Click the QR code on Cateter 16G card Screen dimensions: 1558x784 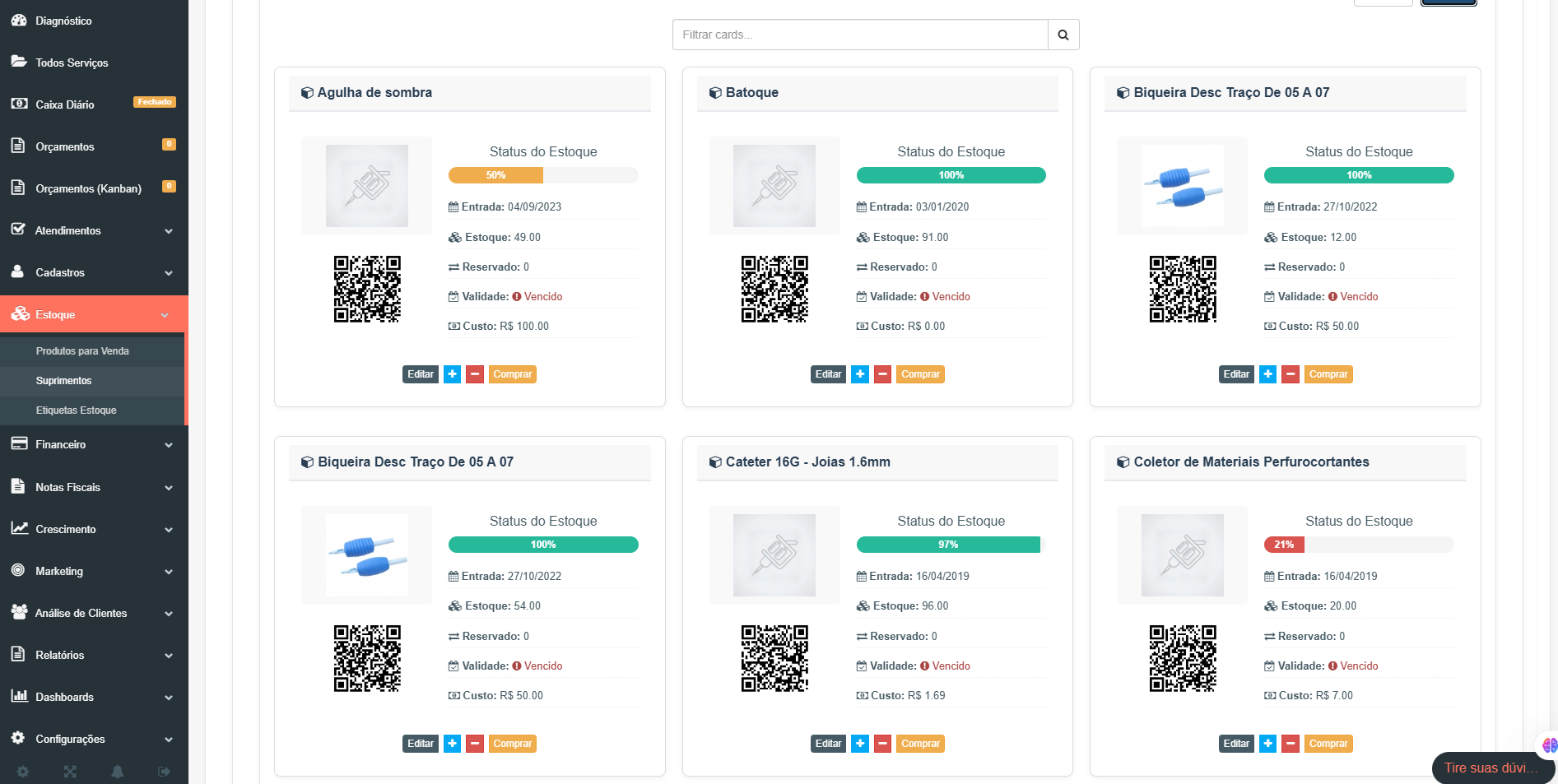[x=774, y=658]
